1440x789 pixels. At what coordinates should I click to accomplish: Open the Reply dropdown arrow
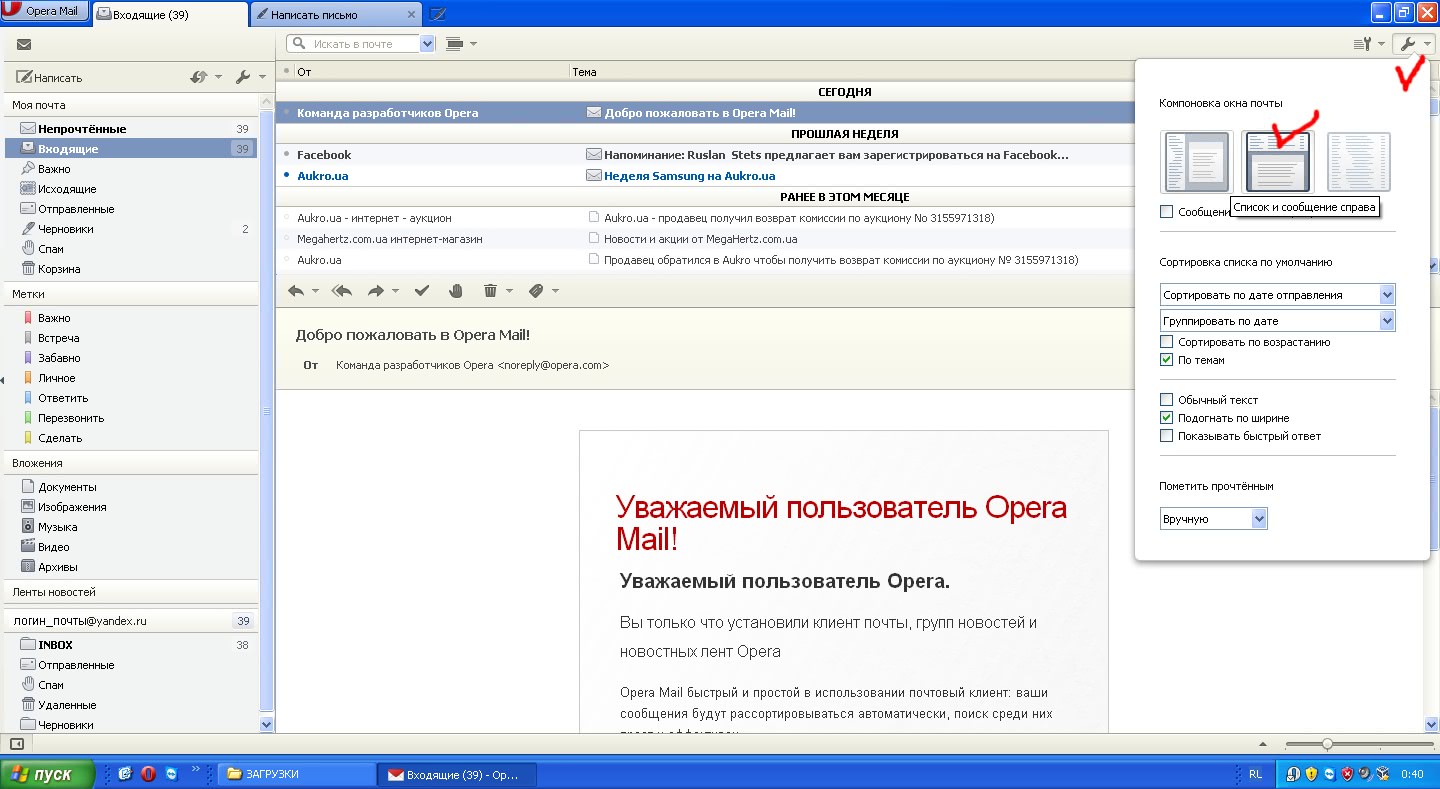[x=315, y=292]
